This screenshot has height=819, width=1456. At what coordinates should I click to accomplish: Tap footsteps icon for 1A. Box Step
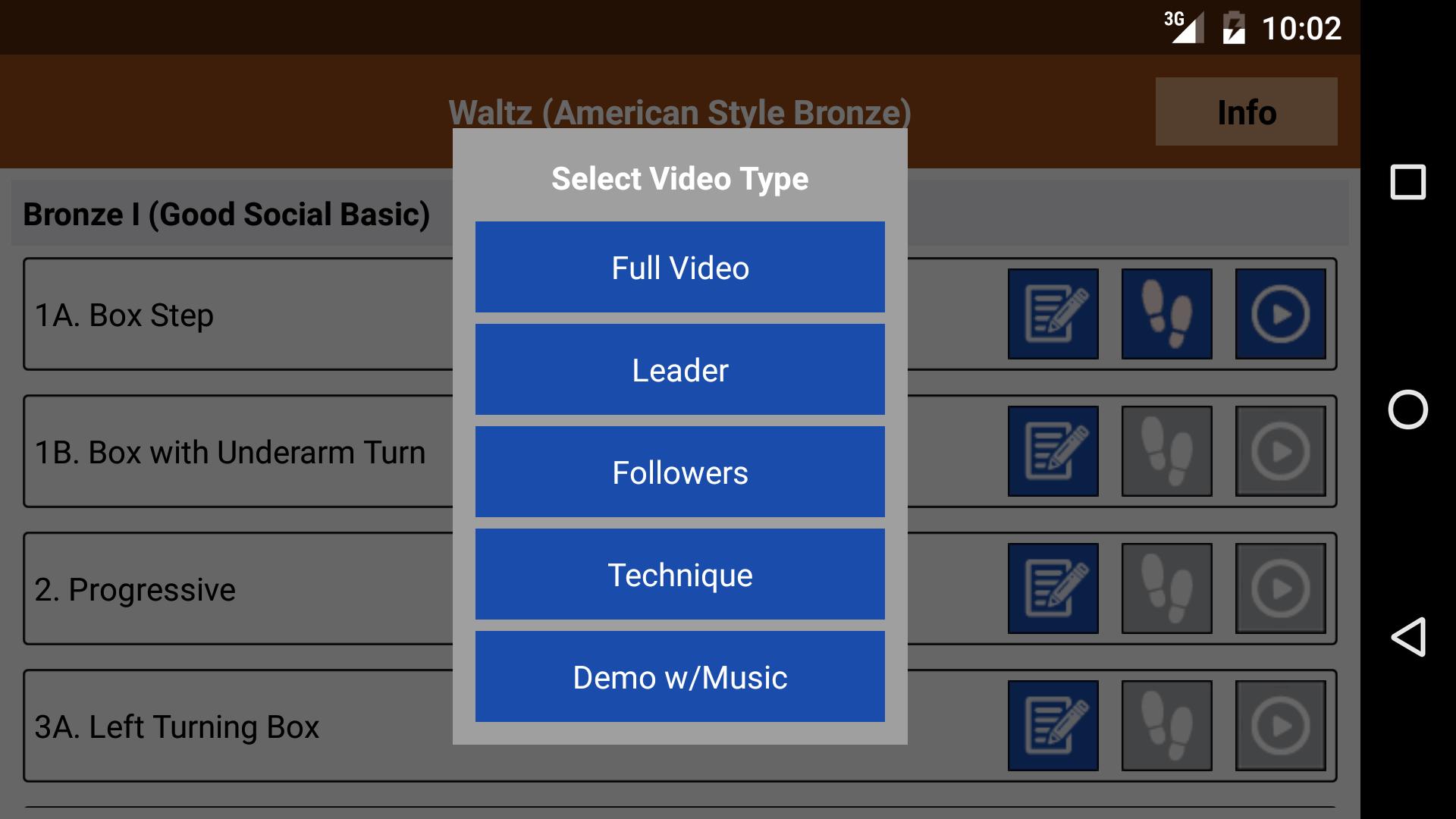point(1166,314)
